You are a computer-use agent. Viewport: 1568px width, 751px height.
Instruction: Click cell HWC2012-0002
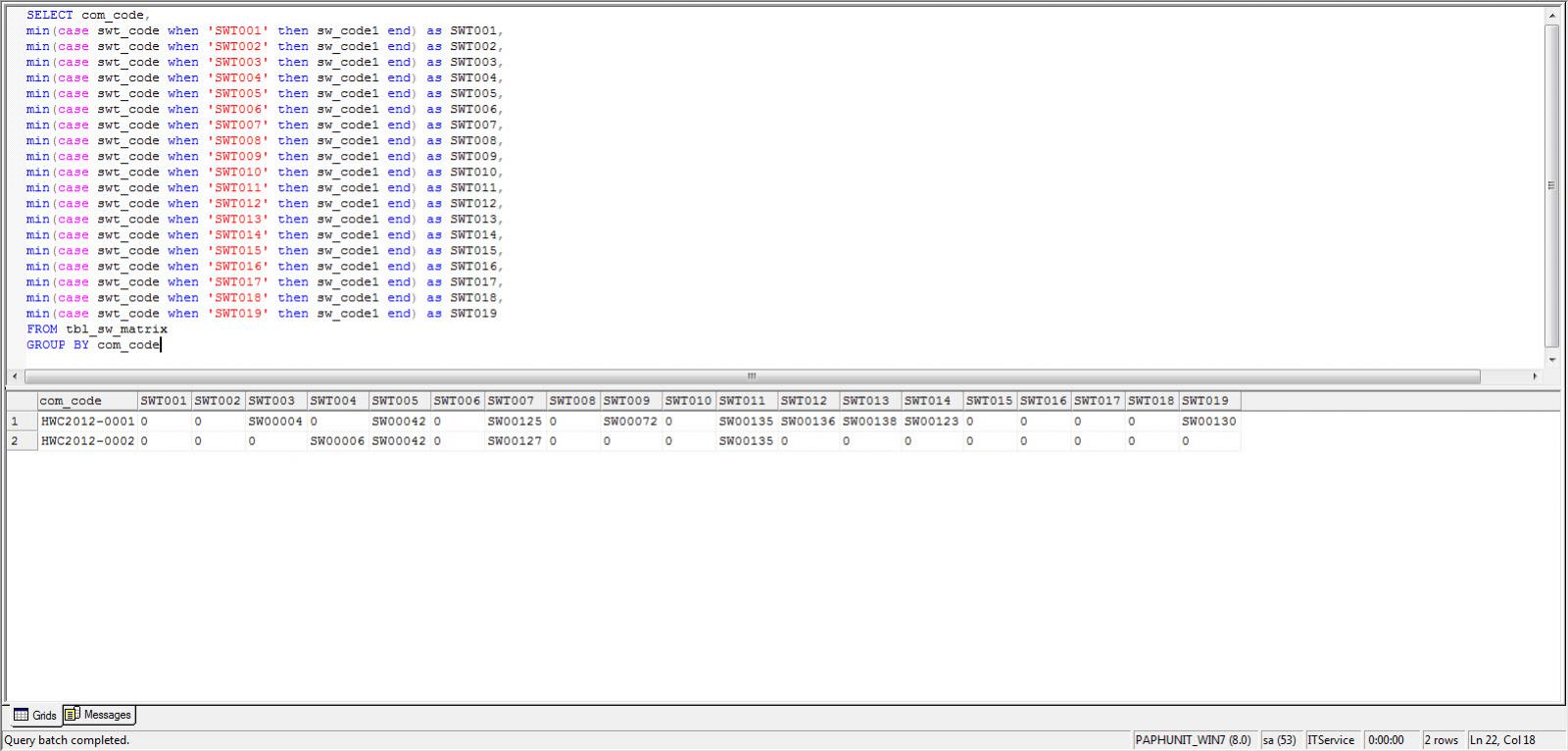click(87, 441)
